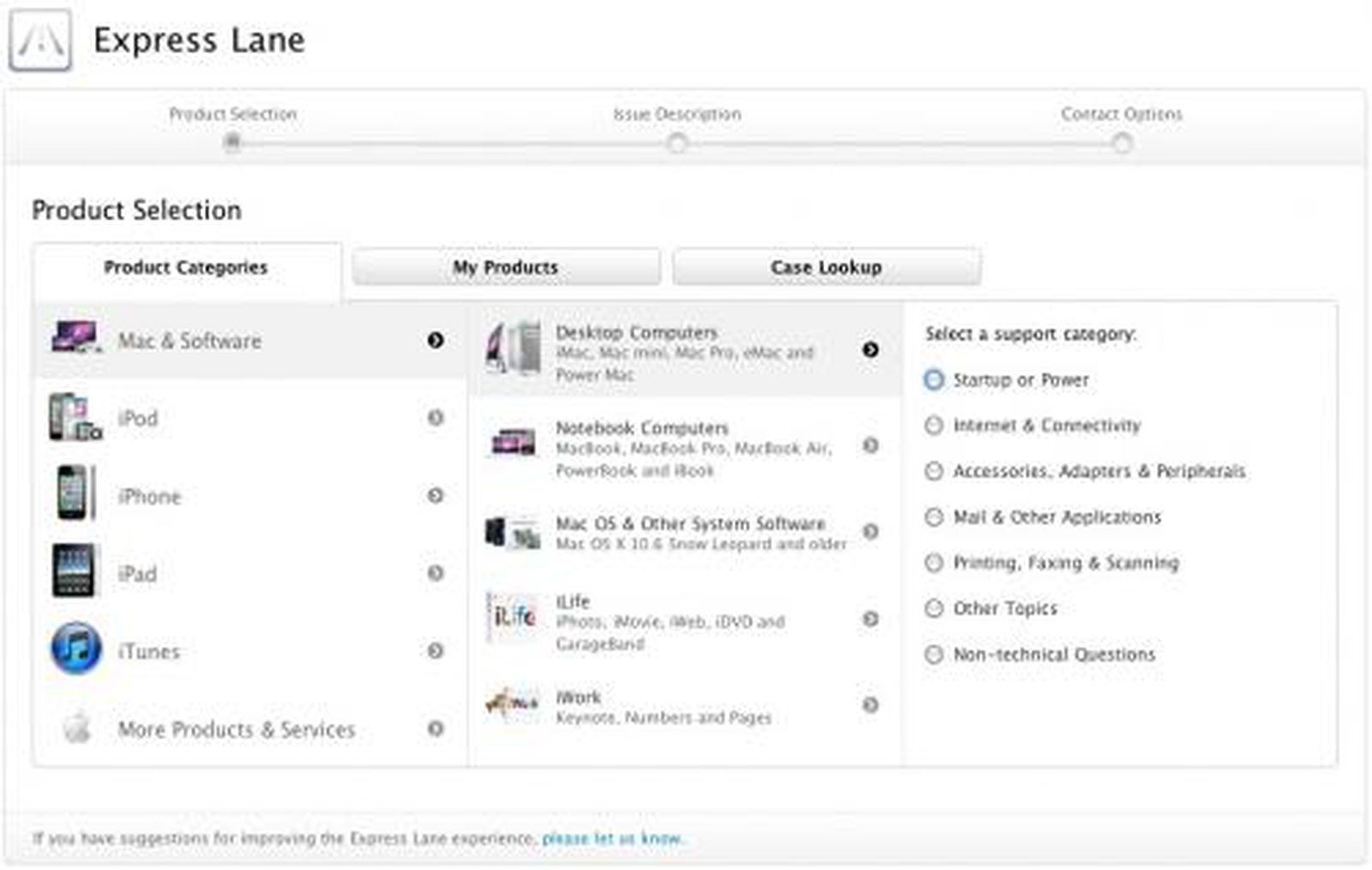1372x870 pixels.
Task: Click the iPod icon
Action: (73, 418)
